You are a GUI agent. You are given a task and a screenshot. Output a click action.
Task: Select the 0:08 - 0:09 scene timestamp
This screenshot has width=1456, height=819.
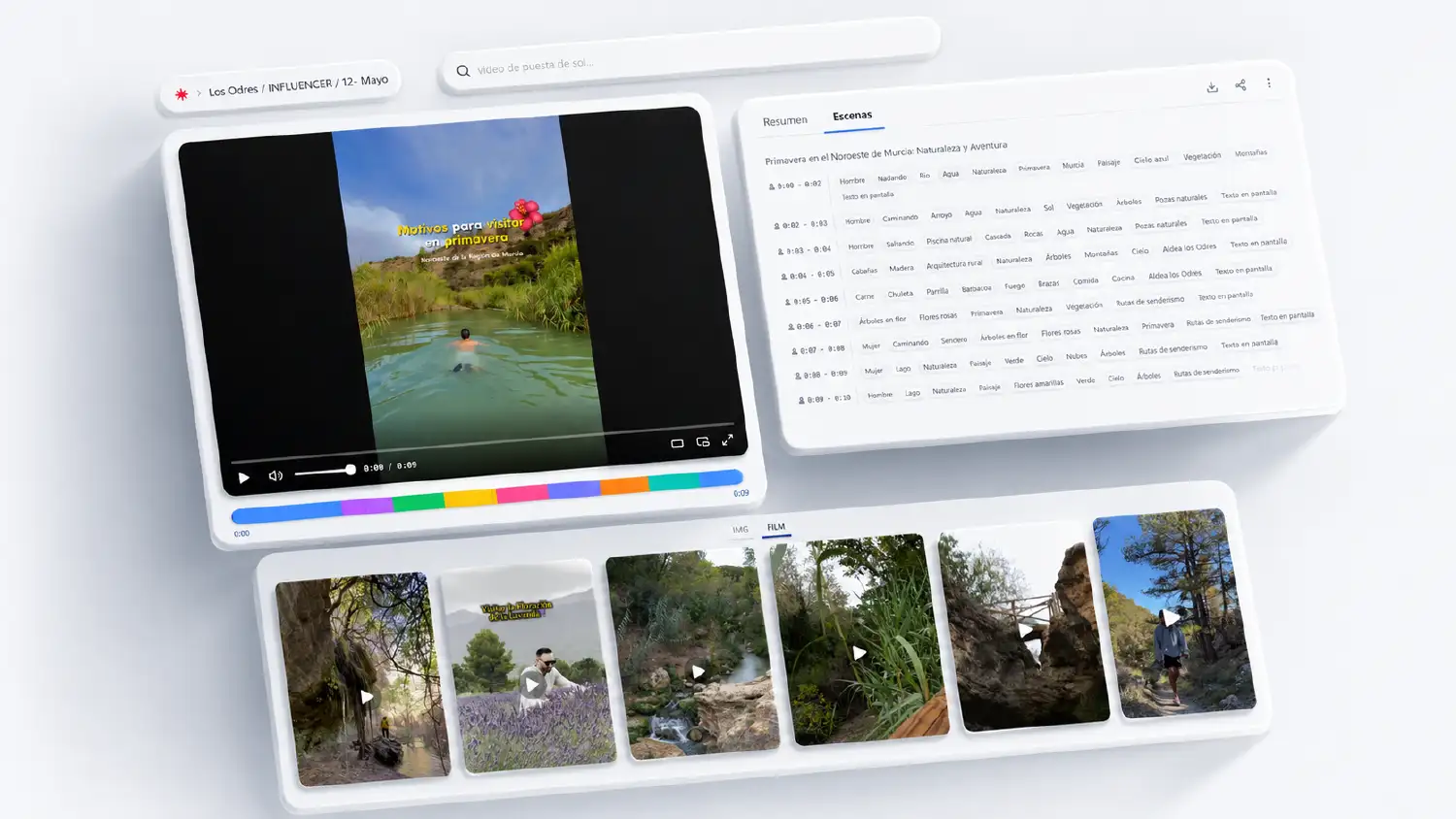click(x=822, y=374)
